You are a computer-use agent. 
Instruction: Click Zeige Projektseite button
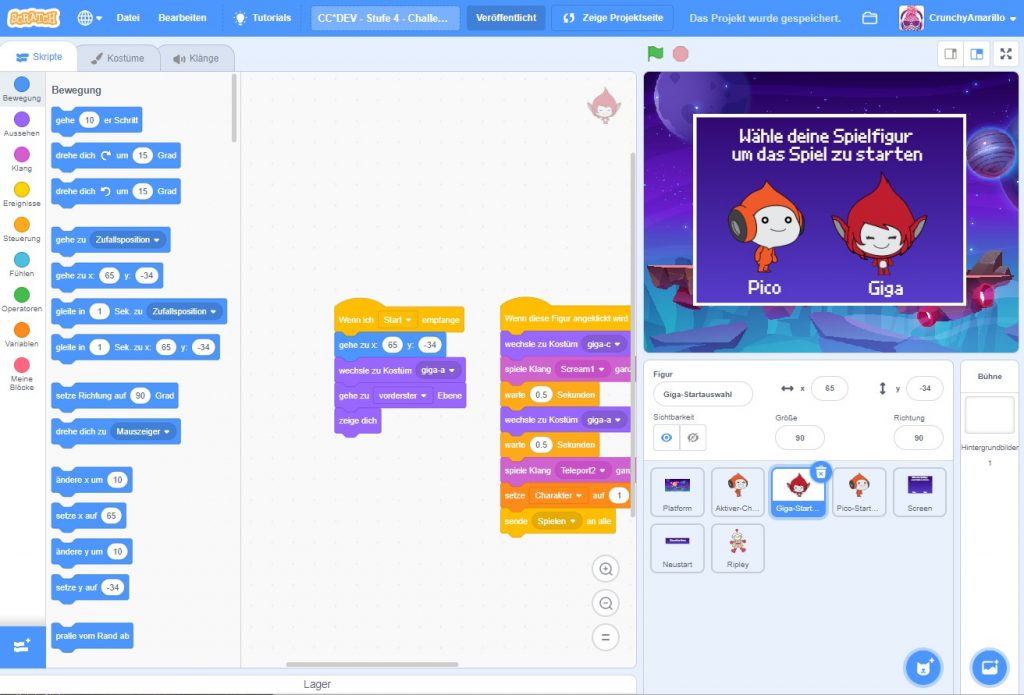point(612,18)
